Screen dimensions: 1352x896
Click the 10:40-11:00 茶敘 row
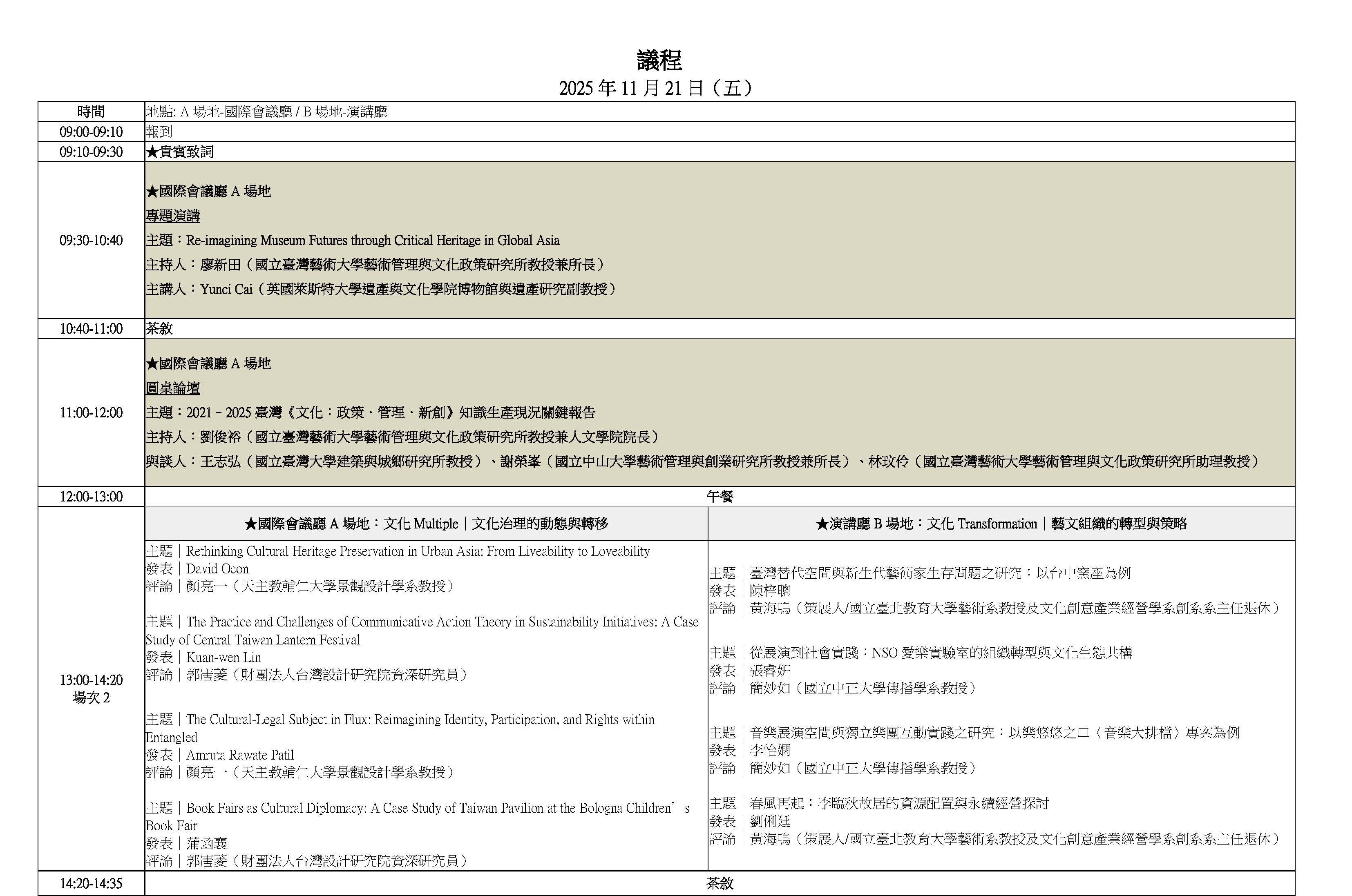pyautogui.click(x=159, y=329)
